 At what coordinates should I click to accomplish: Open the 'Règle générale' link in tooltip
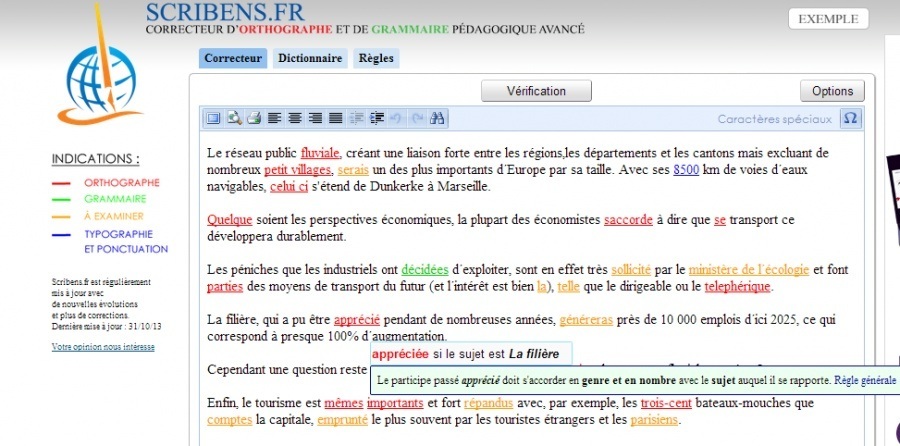click(x=865, y=381)
